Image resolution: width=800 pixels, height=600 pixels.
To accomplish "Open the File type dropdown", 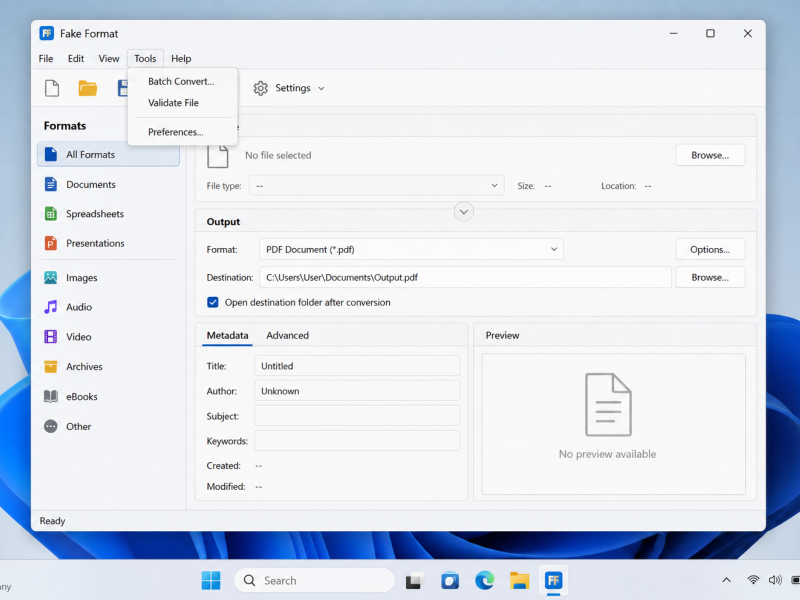I will [x=377, y=186].
